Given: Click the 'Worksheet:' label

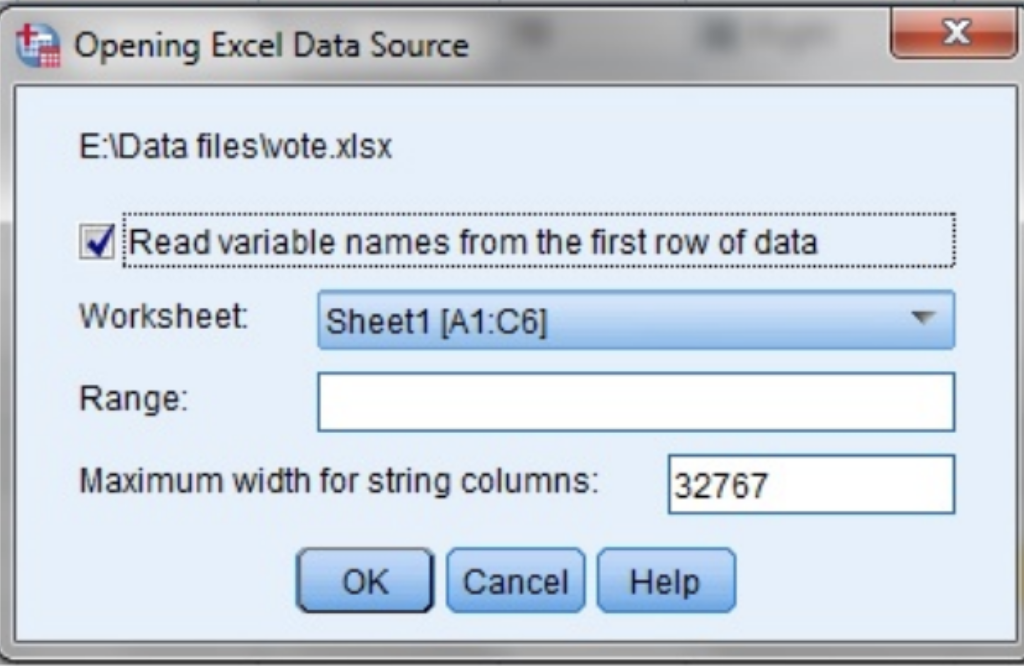Looking at the screenshot, I should (163, 318).
